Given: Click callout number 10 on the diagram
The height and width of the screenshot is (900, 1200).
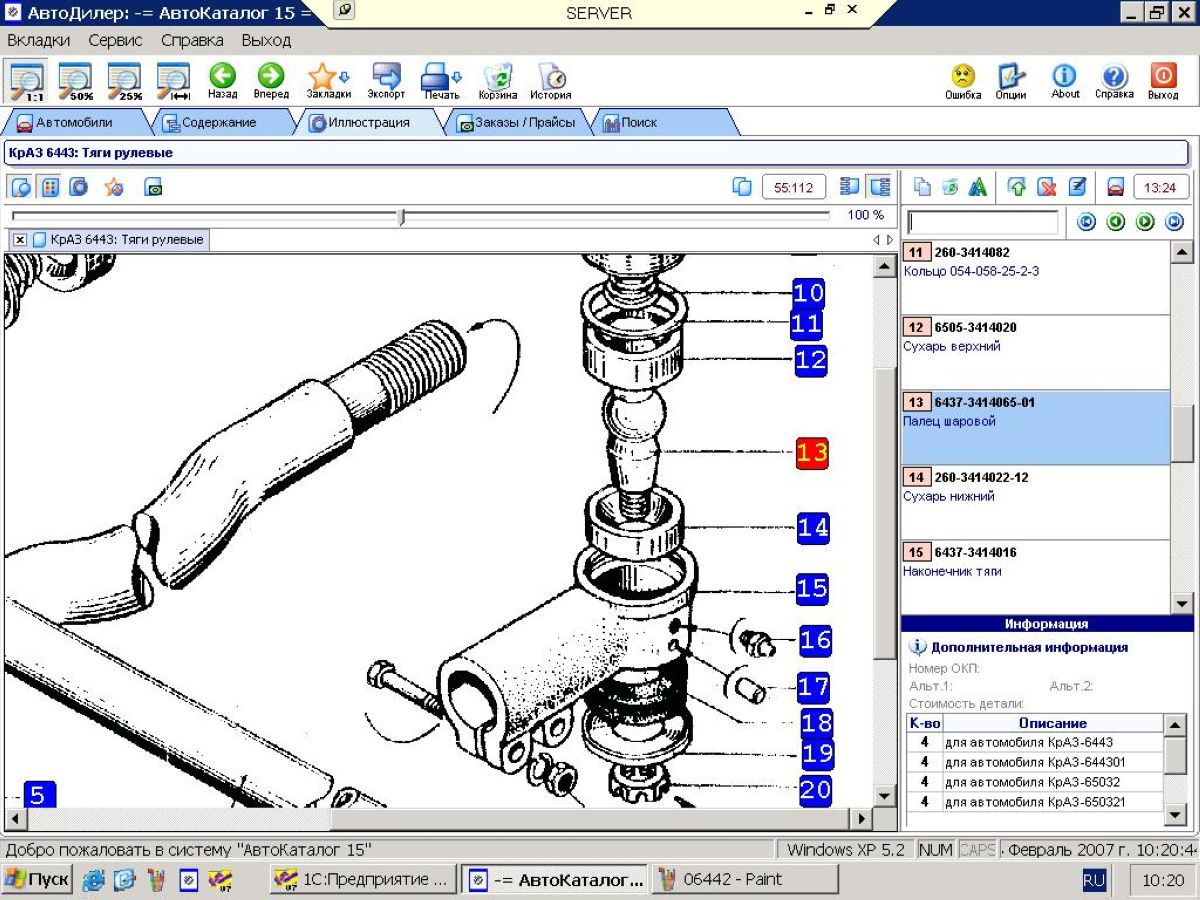Looking at the screenshot, I should click(x=808, y=293).
